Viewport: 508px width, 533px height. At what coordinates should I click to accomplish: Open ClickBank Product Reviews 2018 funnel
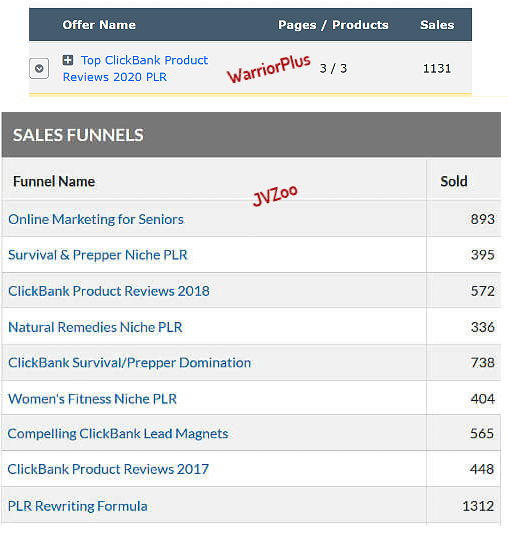[109, 291]
